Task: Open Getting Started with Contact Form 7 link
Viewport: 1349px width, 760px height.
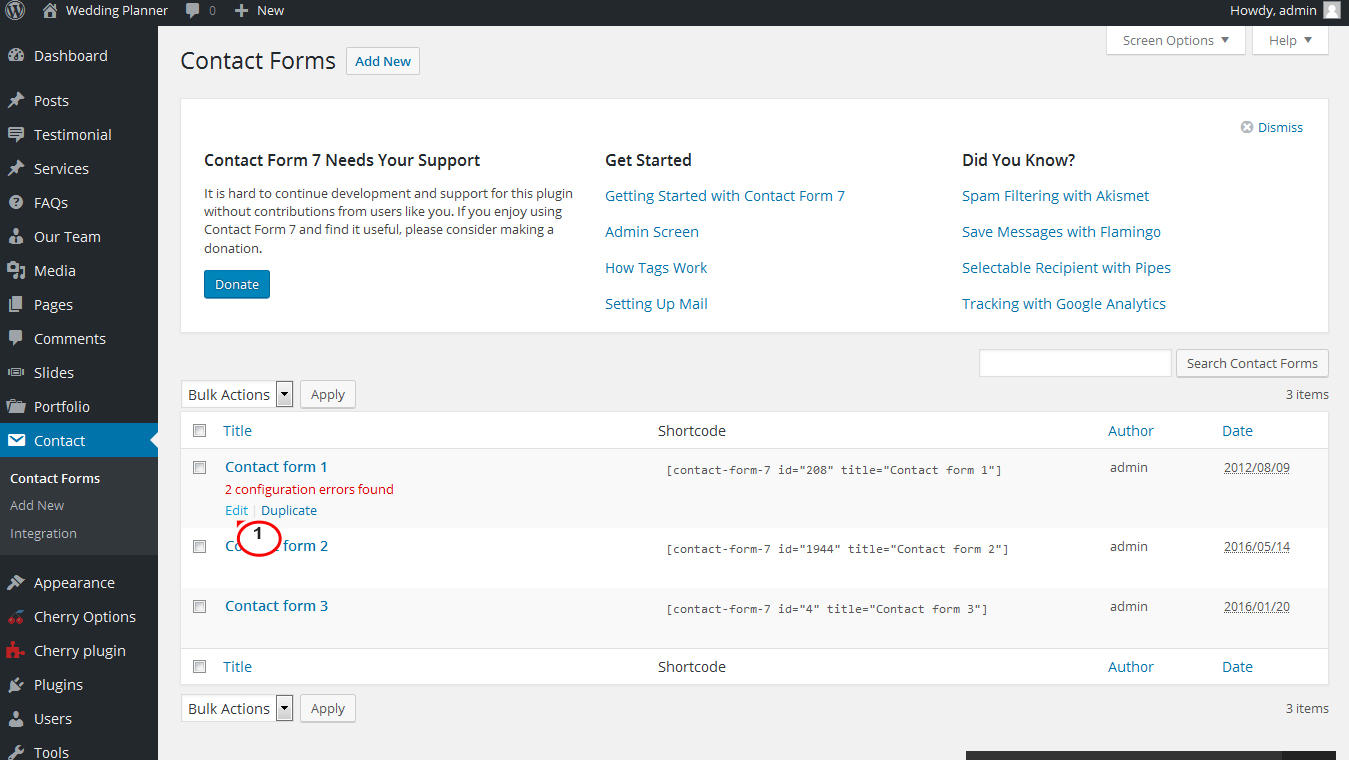Action: [725, 196]
